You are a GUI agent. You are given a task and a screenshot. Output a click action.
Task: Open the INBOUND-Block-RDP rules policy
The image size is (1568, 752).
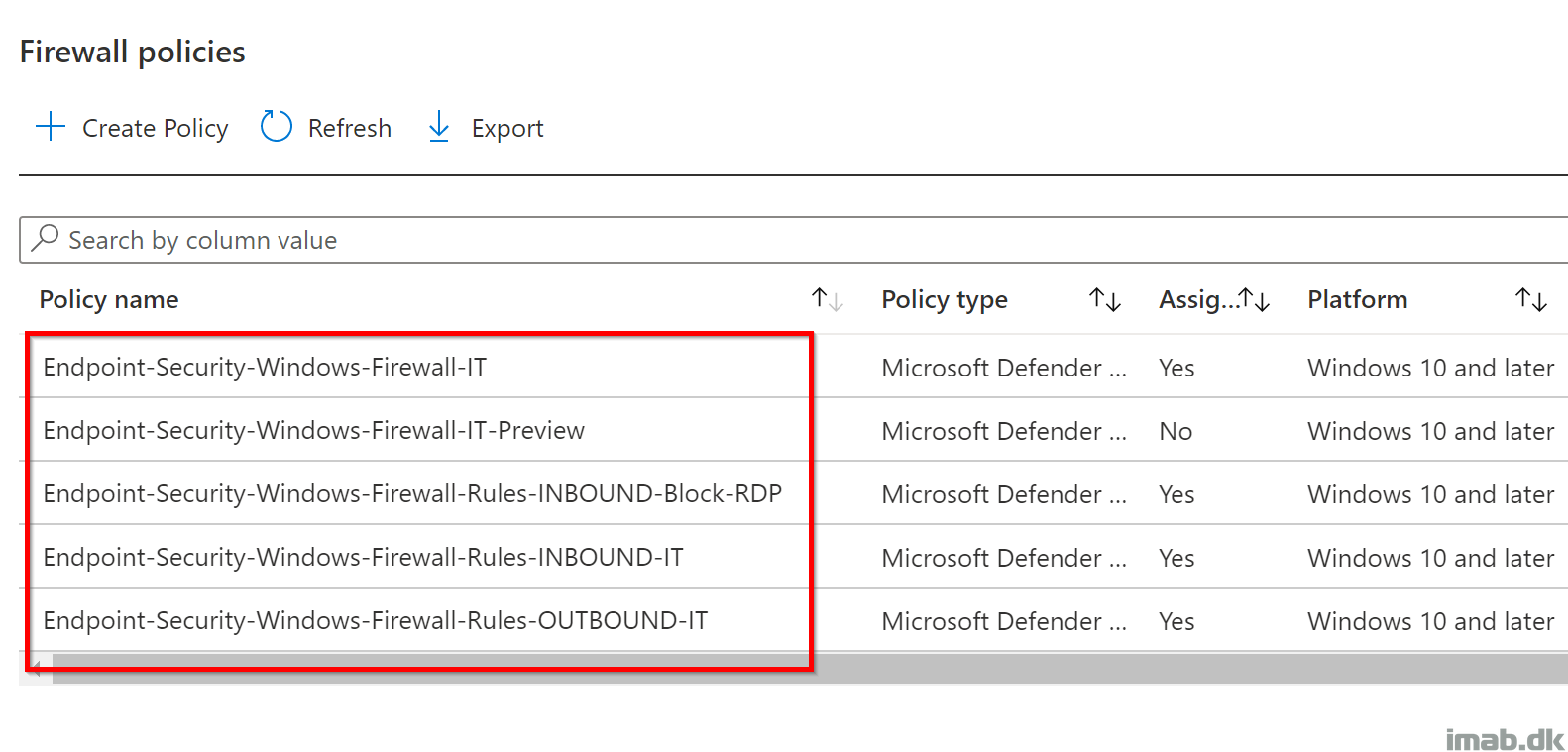412,494
